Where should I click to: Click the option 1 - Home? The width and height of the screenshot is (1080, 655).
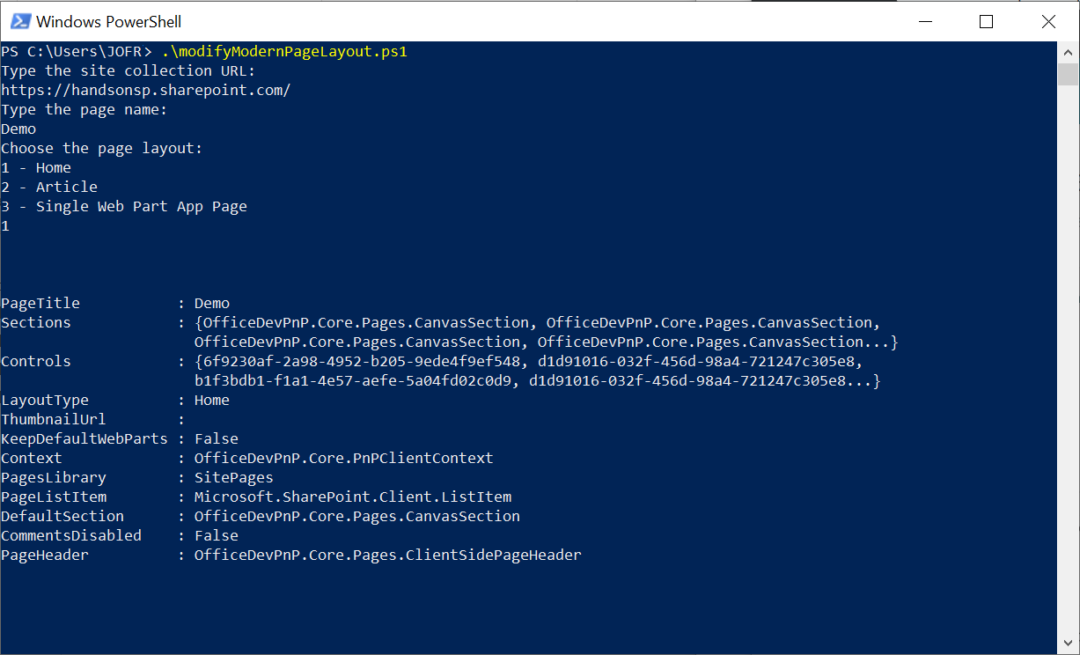coord(37,167)
